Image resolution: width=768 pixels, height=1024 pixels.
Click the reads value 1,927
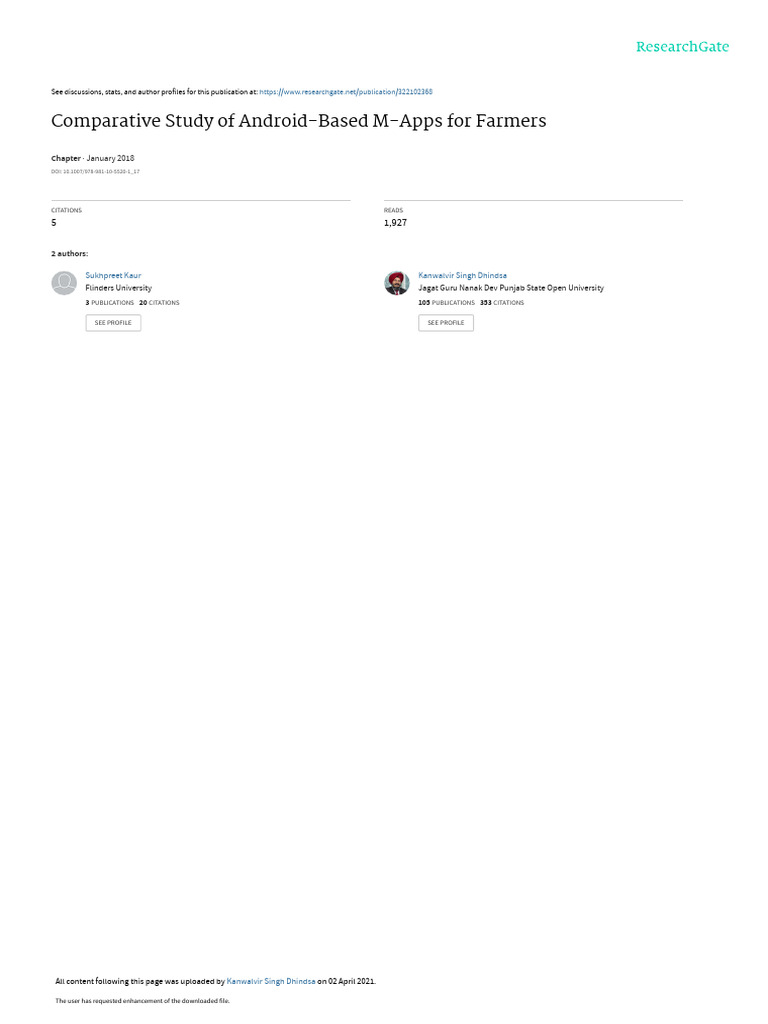[x=395, y=223]
